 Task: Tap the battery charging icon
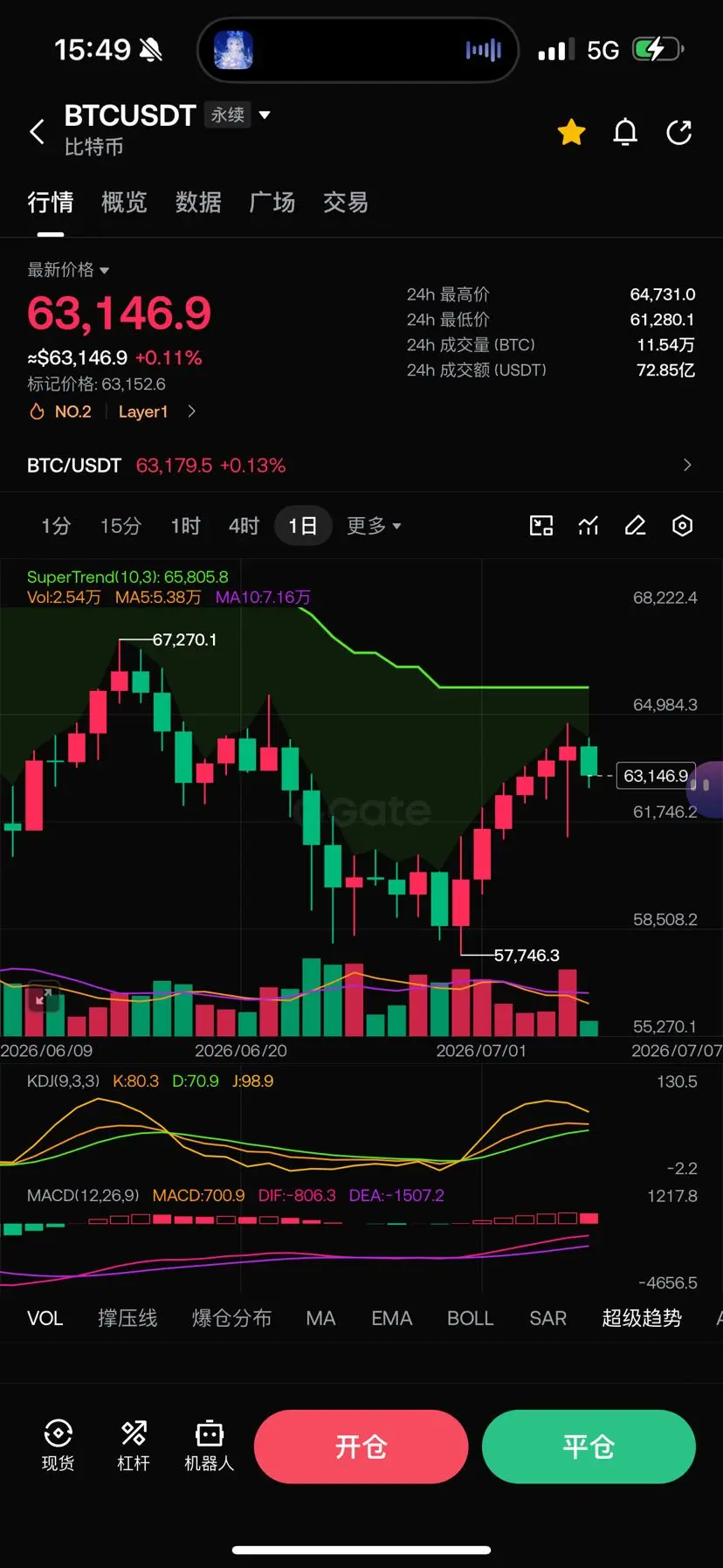coord(658,50)
